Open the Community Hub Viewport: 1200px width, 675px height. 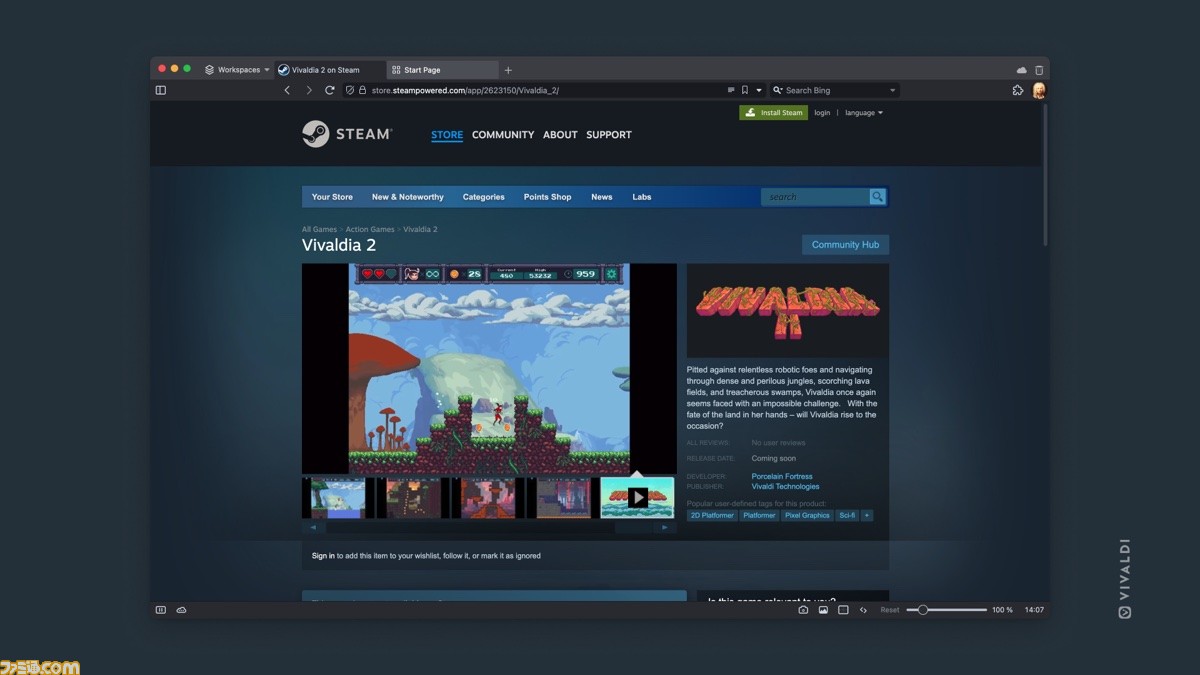tap(845, 245)
